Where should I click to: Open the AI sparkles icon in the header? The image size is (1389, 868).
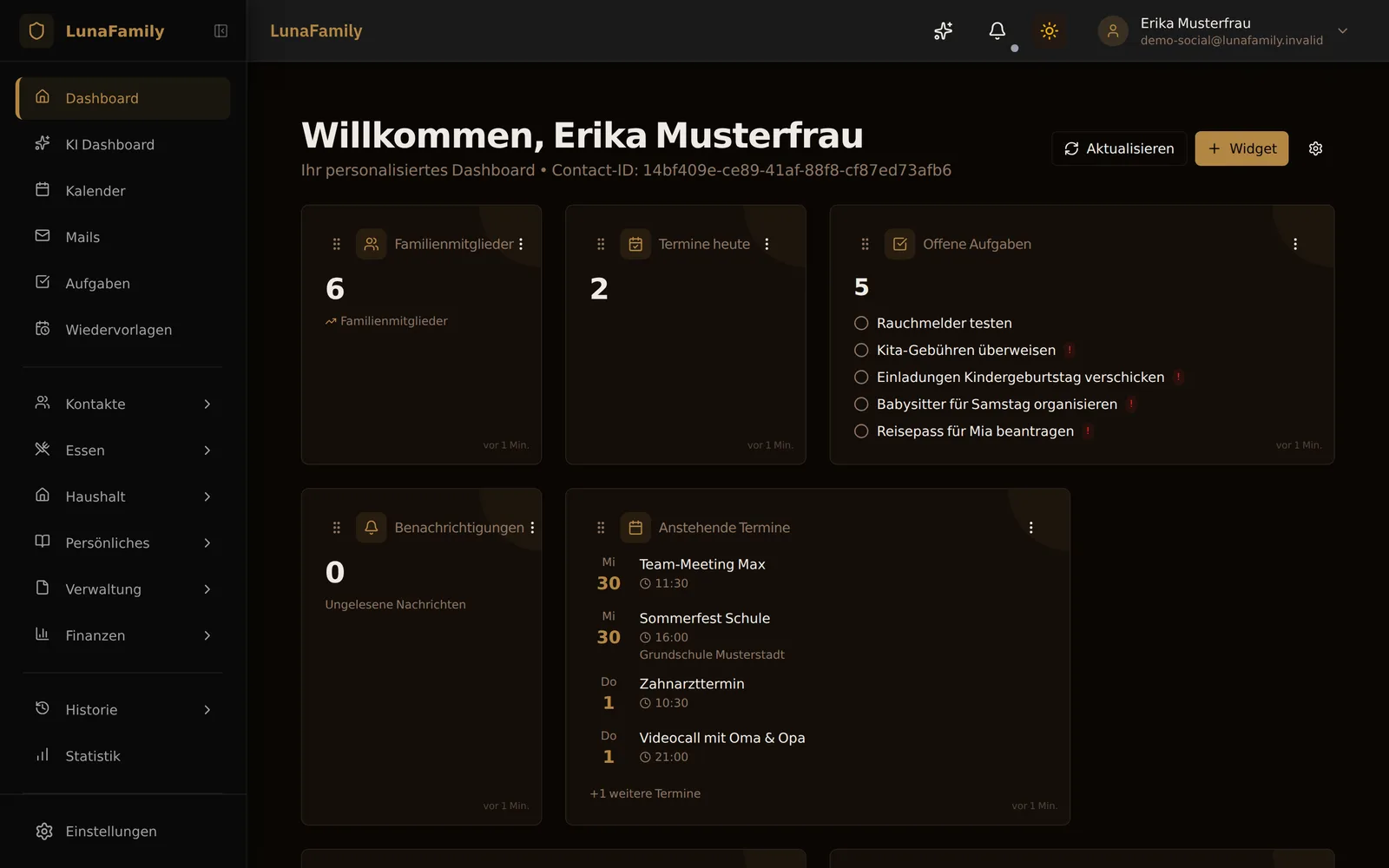[944, 31]
